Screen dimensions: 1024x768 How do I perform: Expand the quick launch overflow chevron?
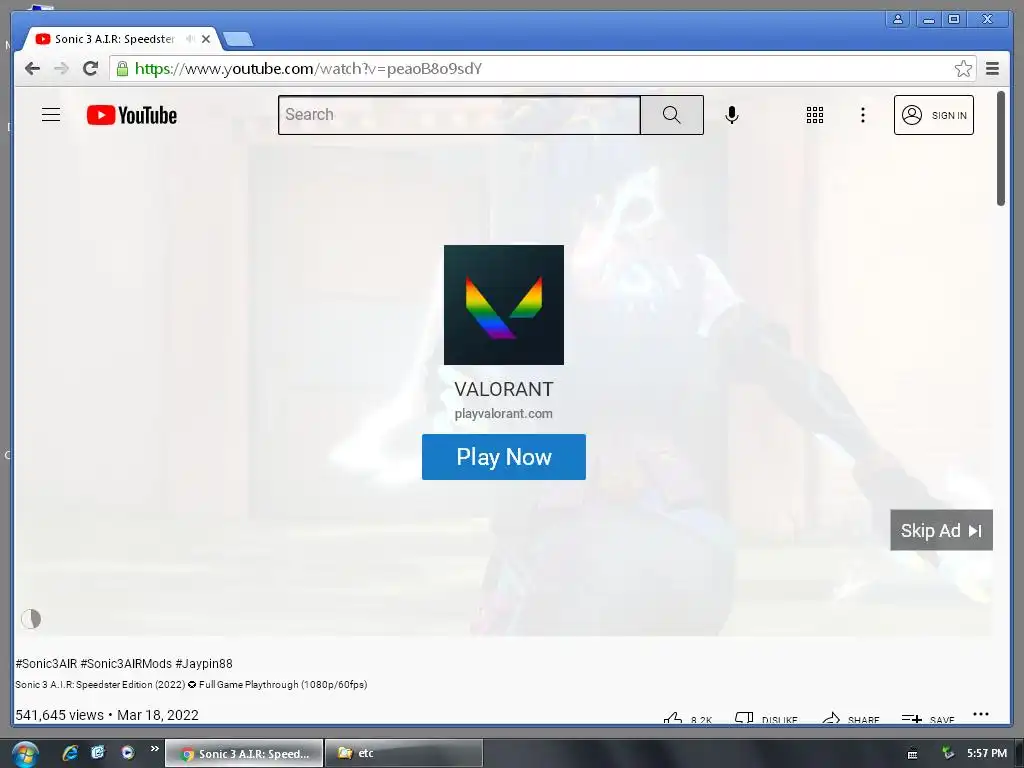pyautogui.click(x=154, y=748)
